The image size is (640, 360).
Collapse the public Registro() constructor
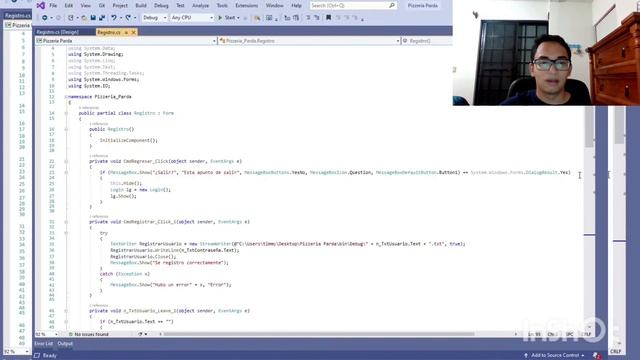click(x=66, y=129)
